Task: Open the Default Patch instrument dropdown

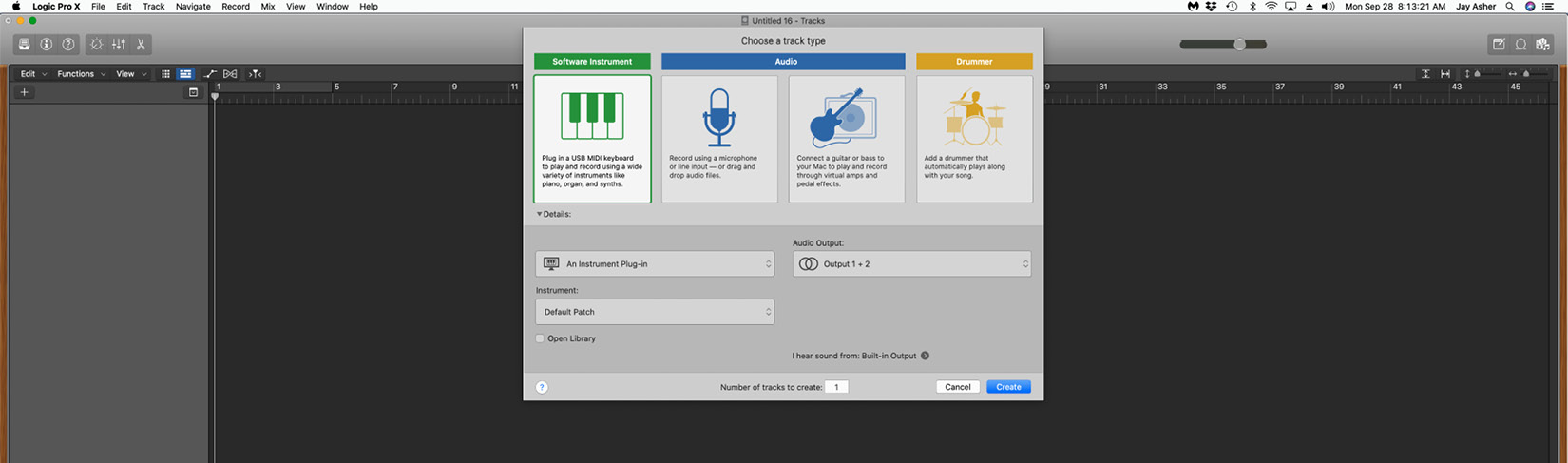Action: 655,312
